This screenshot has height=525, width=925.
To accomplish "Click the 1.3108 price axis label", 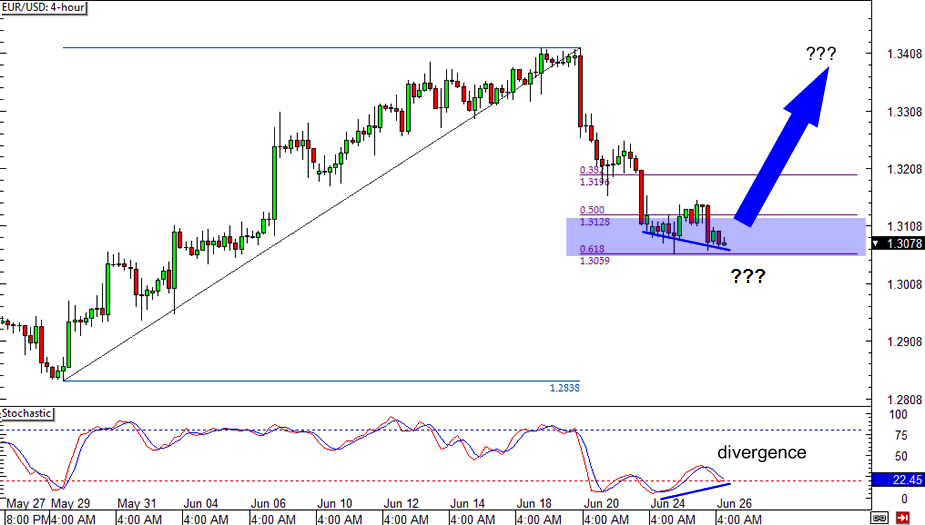I will point(904,227).
